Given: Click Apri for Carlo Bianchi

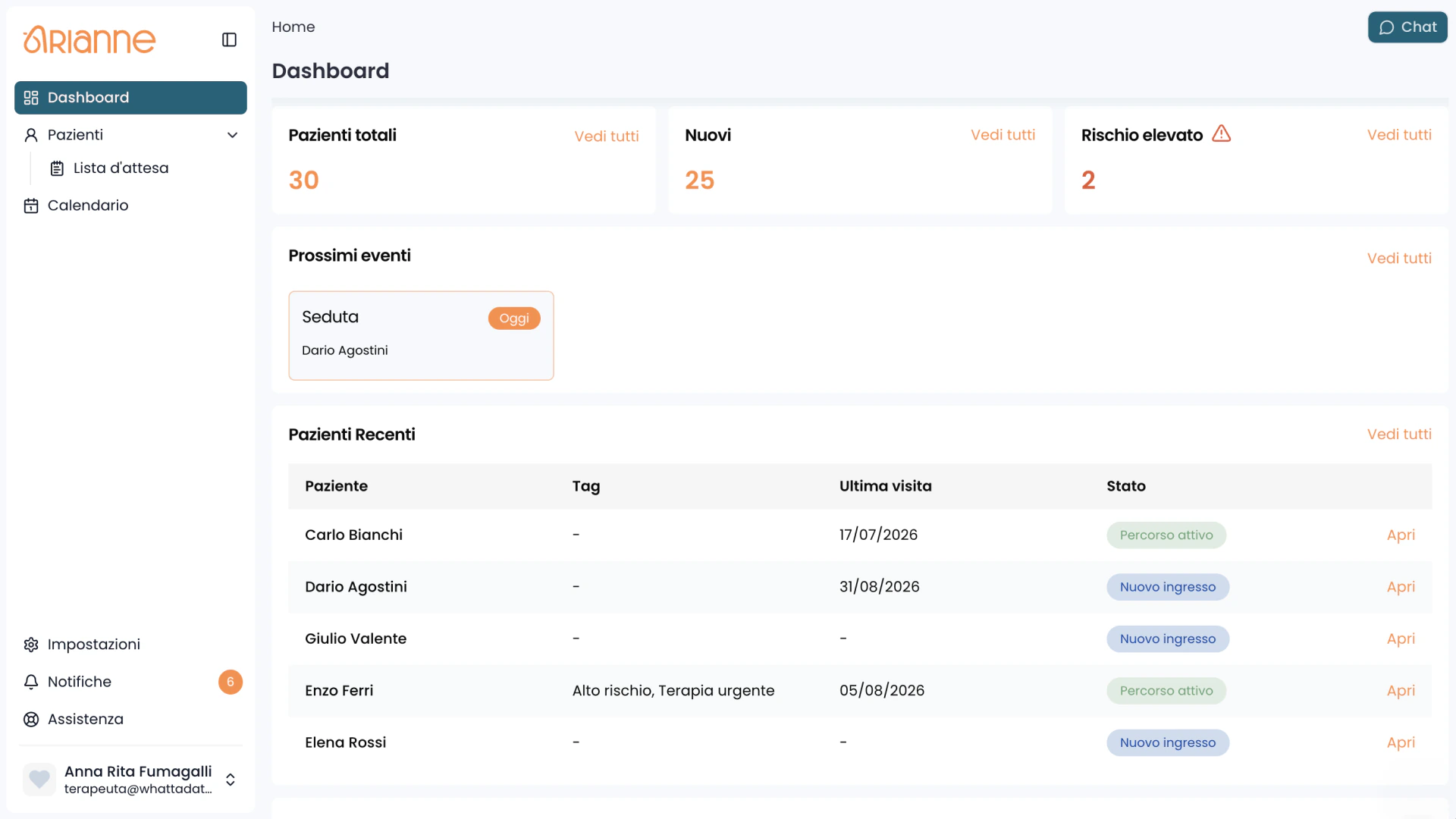Looking at the screenshot, I should point(1401,535).
